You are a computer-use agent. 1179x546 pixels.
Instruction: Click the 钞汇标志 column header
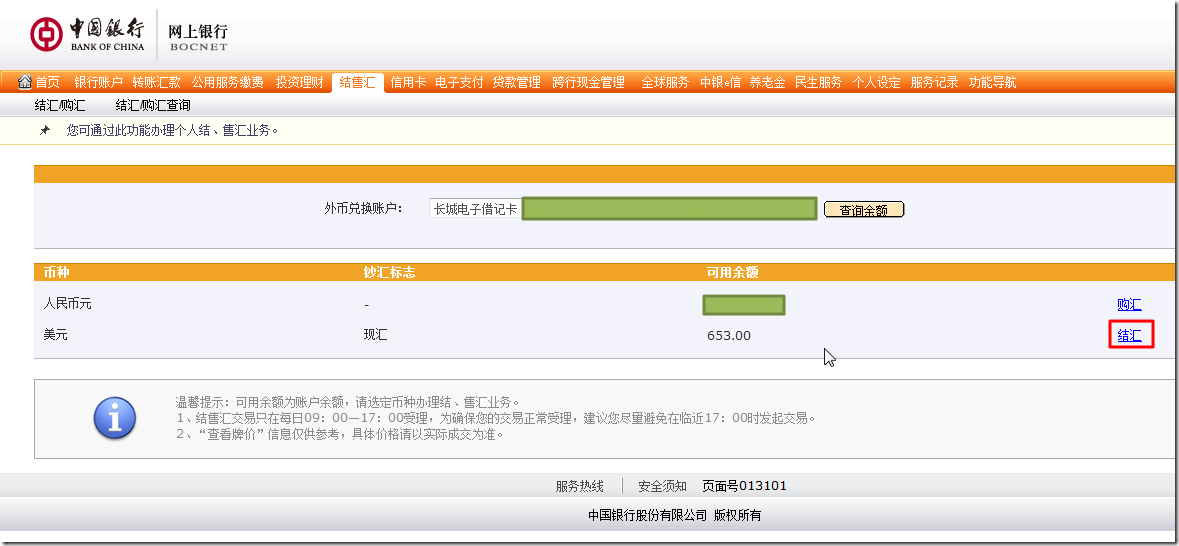pos(389,272)
